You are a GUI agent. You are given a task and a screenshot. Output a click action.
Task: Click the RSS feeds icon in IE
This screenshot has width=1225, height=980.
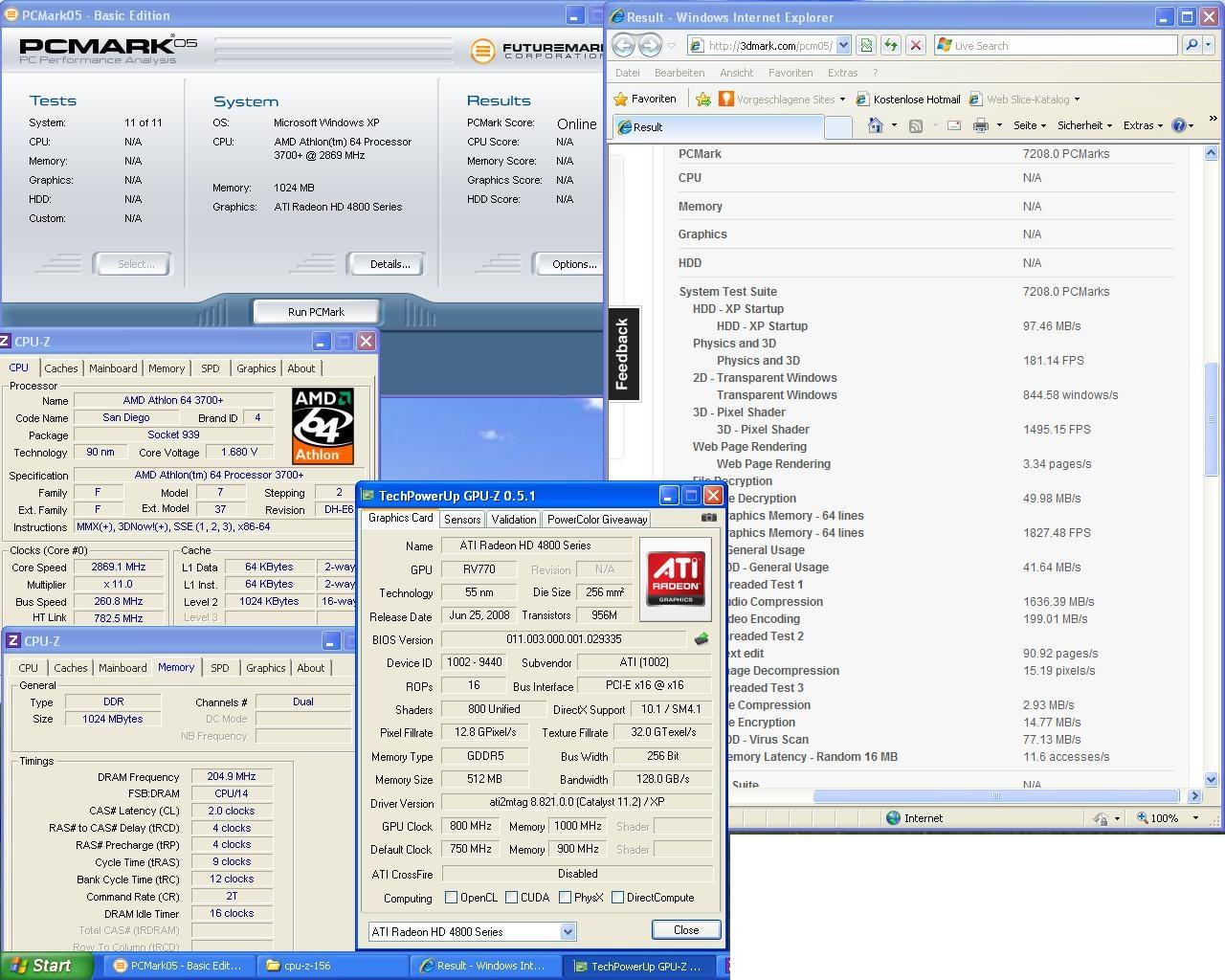pos(916,125)
